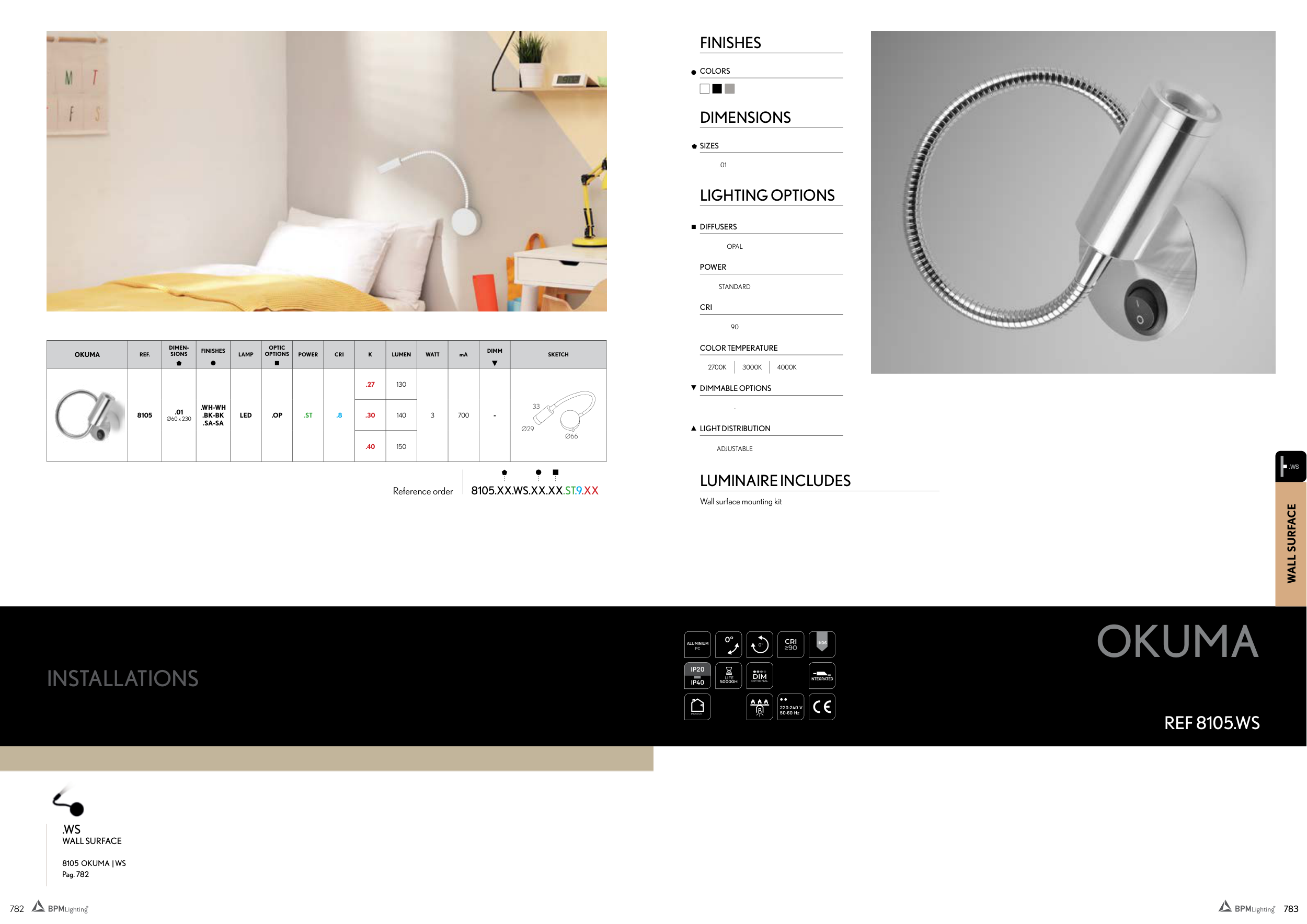Click the Light Distribution triangle marker

click(693, 429)
